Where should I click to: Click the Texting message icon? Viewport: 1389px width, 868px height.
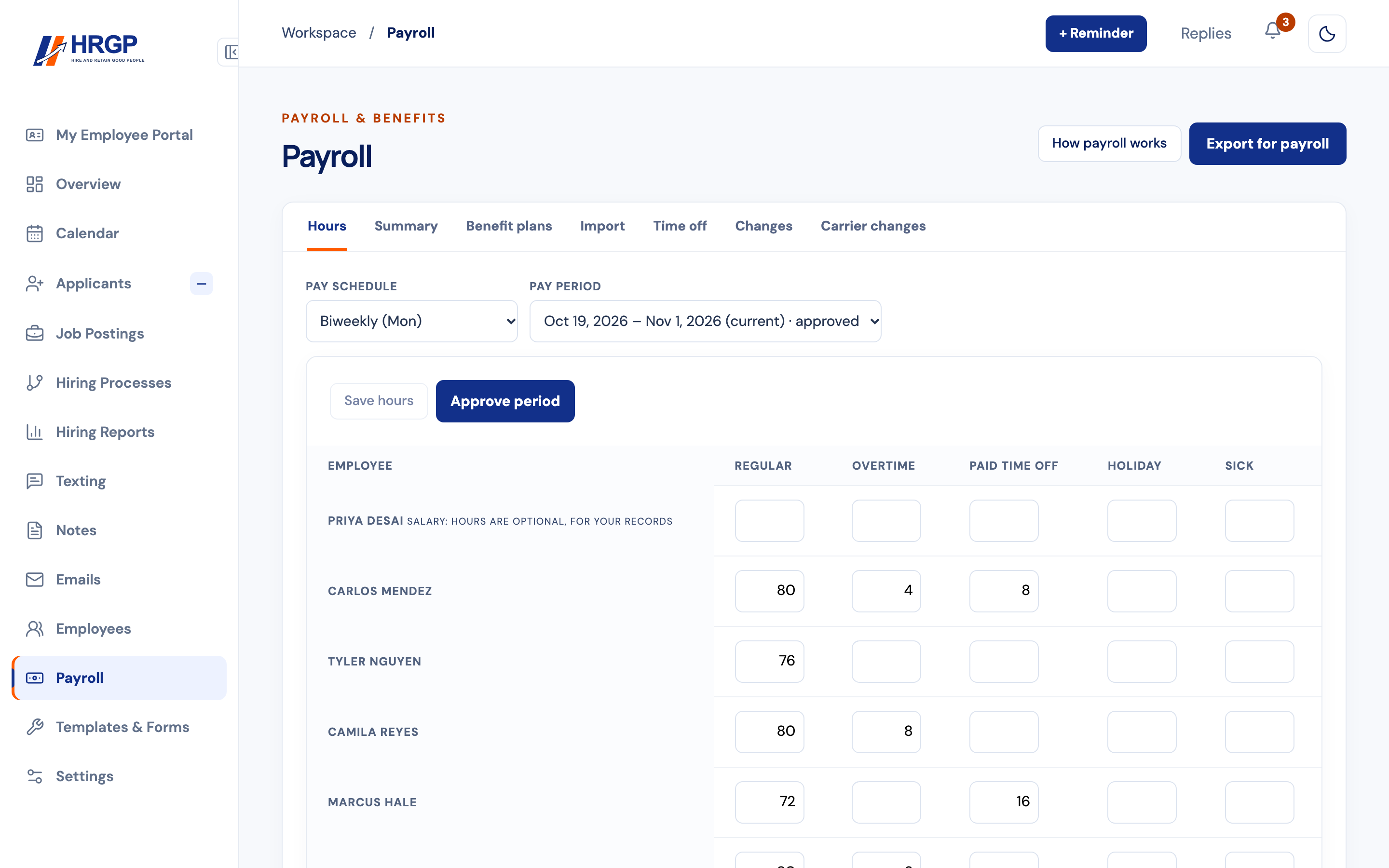pos(34,481)
